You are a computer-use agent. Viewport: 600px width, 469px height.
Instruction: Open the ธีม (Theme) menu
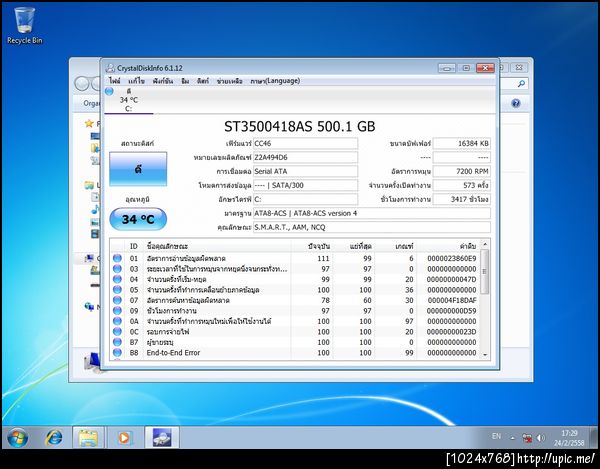pos(185,81)
